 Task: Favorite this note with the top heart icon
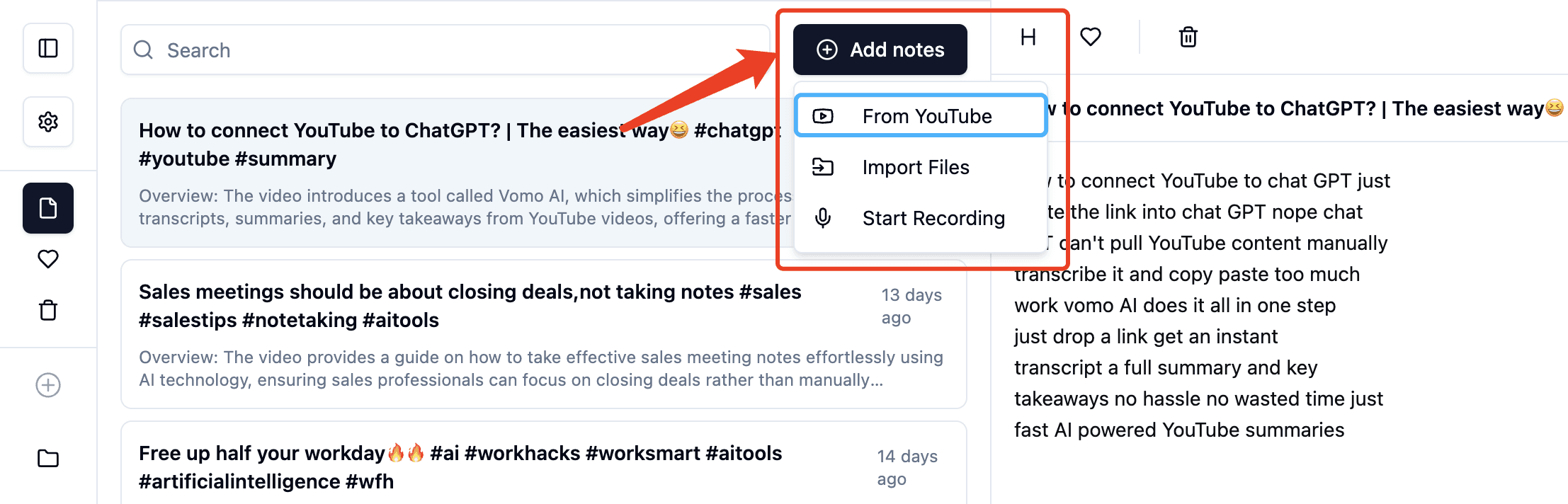(1091, 37)
